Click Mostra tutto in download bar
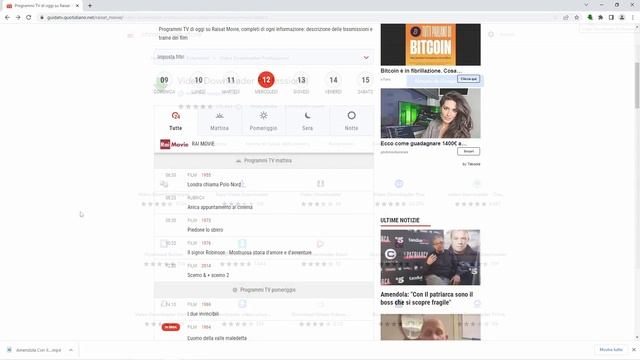 [x=611, y=350]
